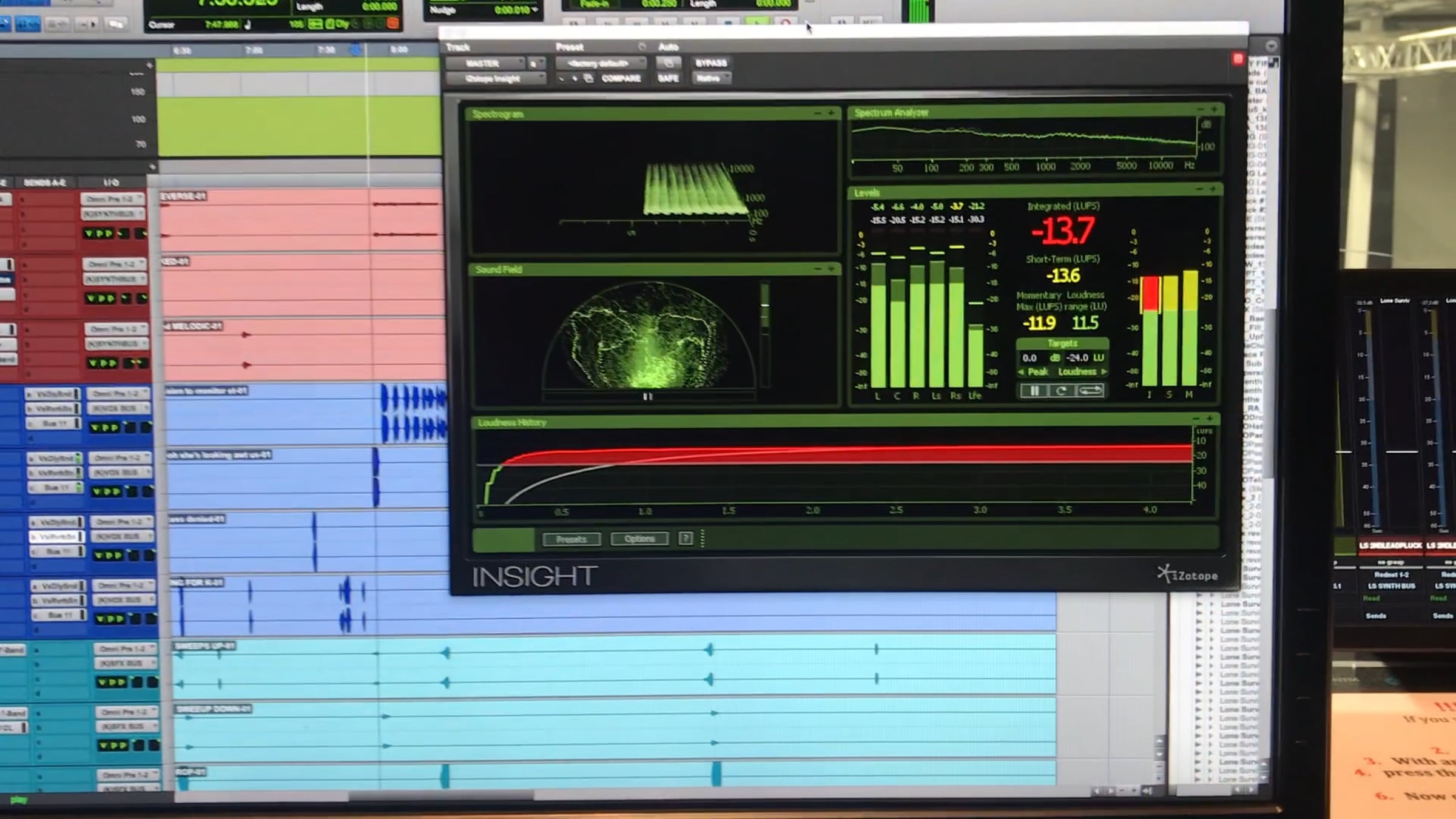Maximize the Levels panel
Viewport: 1456px width, 819px height.
1213,190
